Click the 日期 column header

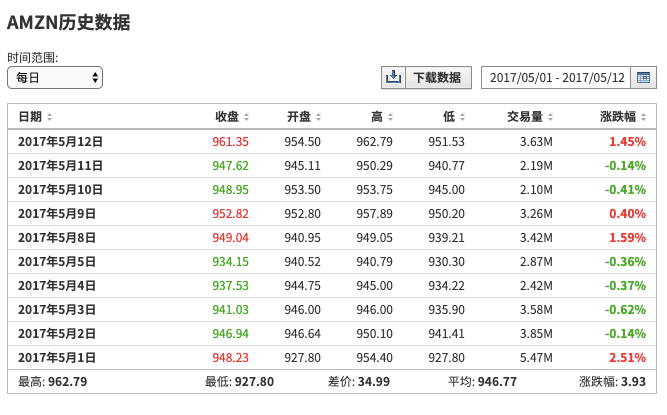30,117
